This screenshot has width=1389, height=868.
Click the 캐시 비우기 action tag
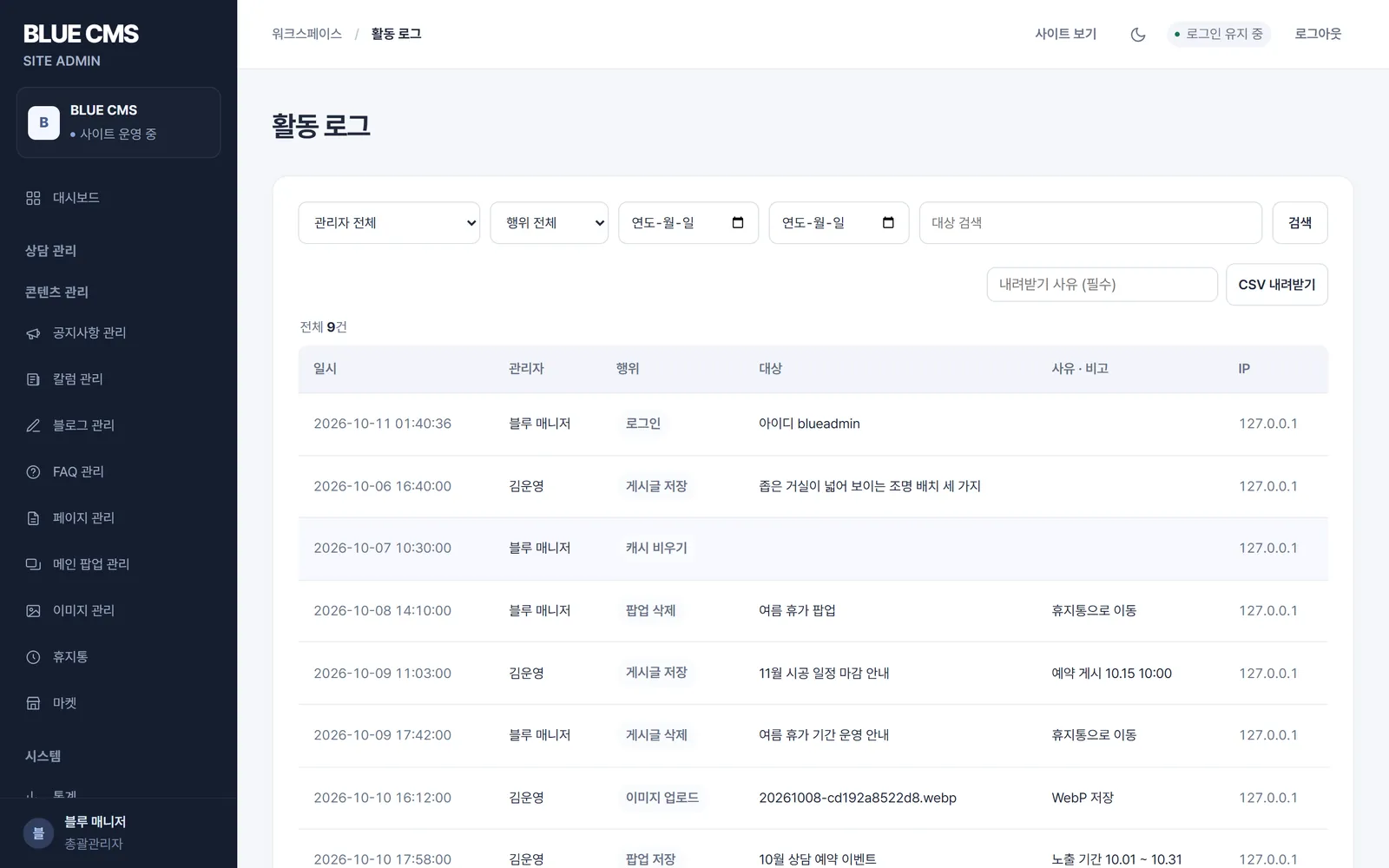pos(656,548)
